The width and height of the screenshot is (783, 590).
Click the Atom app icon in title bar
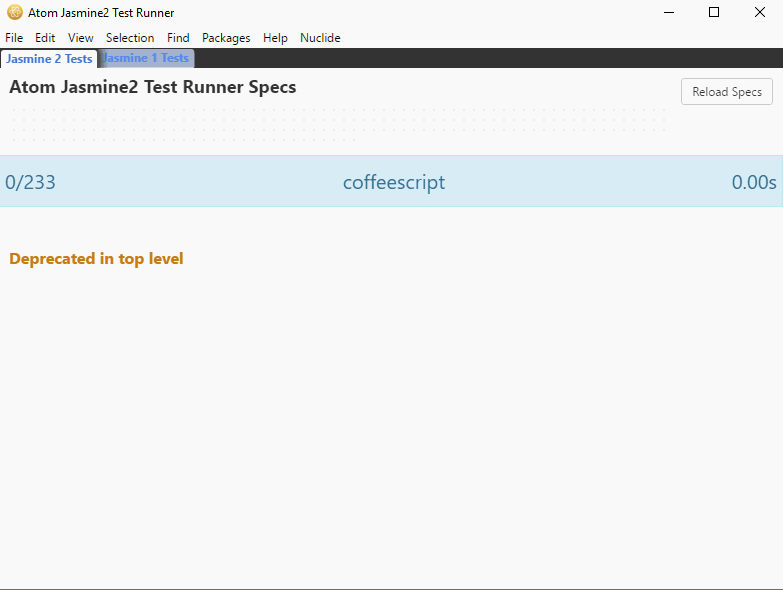pyautogui.click(x=15, y=12)
